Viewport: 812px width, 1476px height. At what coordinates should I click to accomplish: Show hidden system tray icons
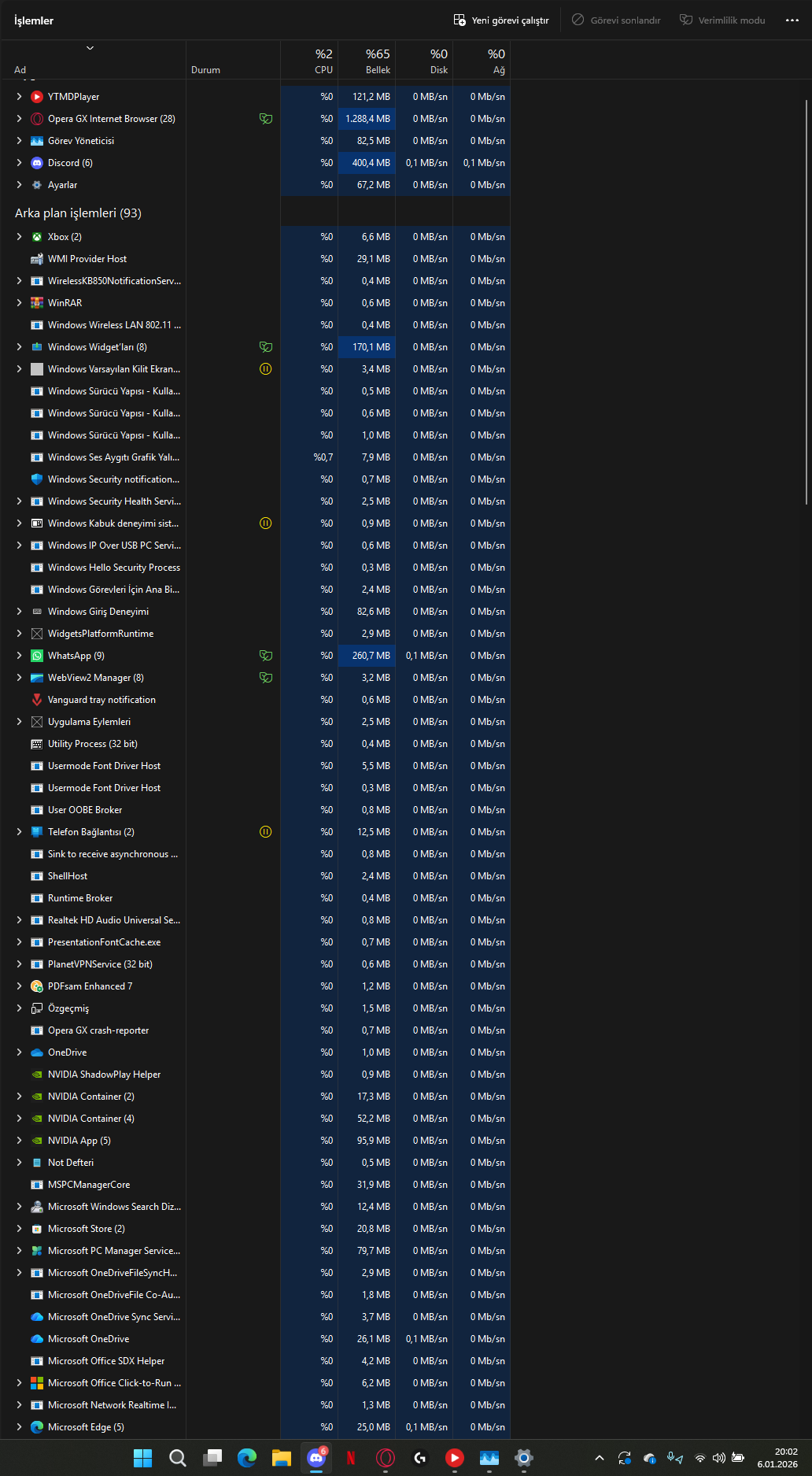click(x=600, y=1458)
